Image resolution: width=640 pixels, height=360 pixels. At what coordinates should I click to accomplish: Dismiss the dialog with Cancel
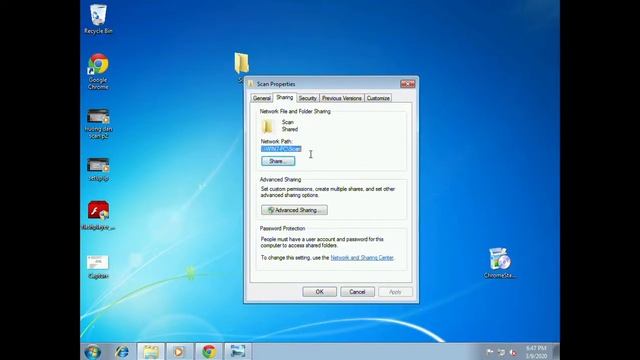click(357, 292)
